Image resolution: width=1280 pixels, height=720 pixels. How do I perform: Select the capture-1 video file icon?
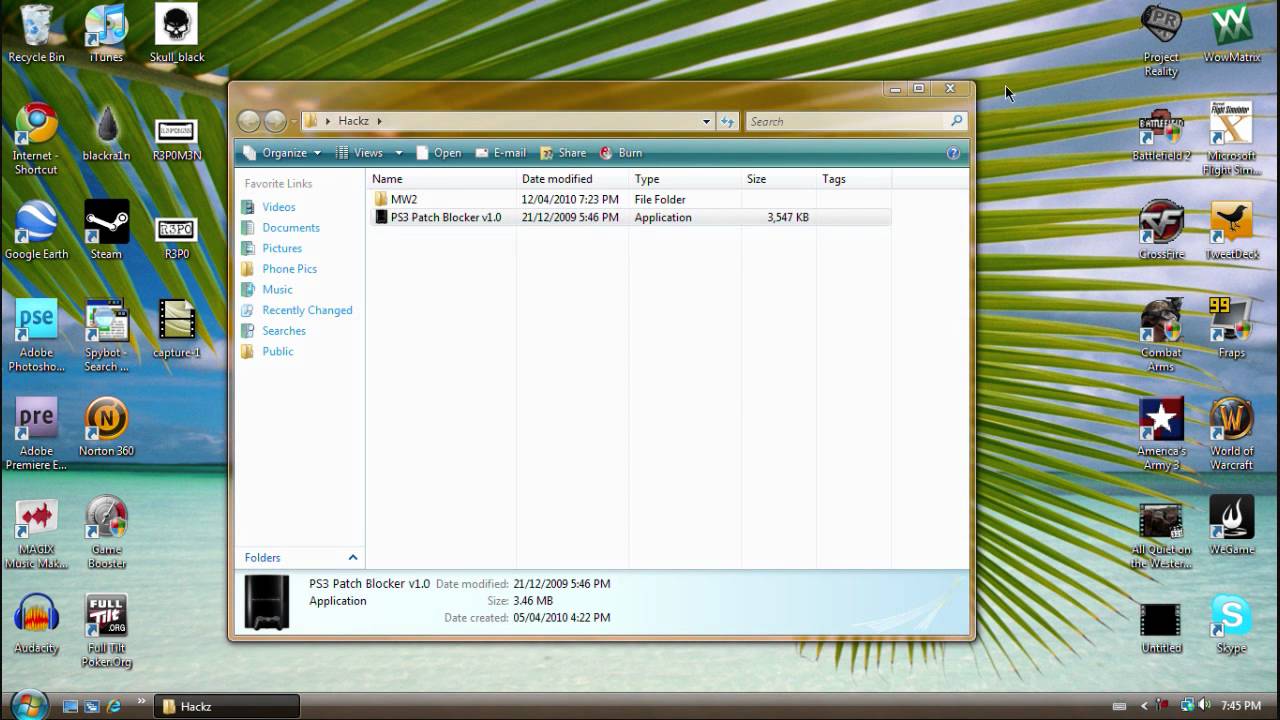176,329
